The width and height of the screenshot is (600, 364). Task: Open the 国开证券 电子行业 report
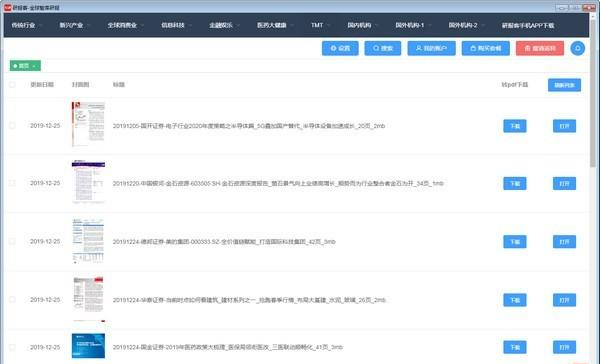[x=564, y=126]
